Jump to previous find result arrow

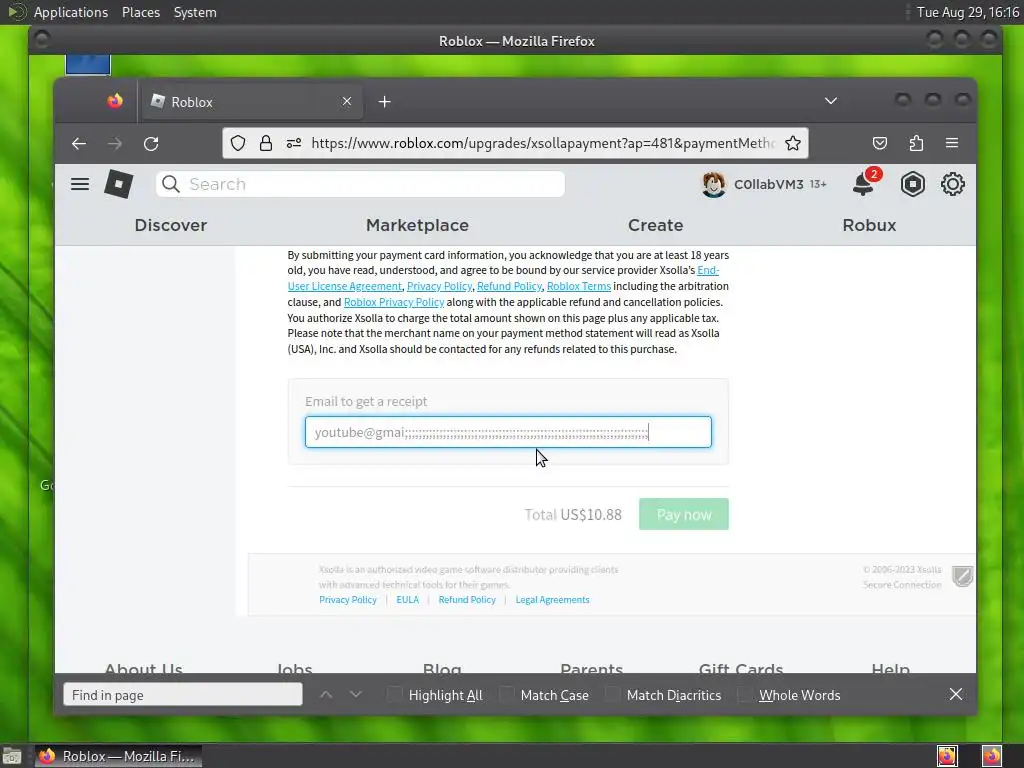[x=326, y=695]
